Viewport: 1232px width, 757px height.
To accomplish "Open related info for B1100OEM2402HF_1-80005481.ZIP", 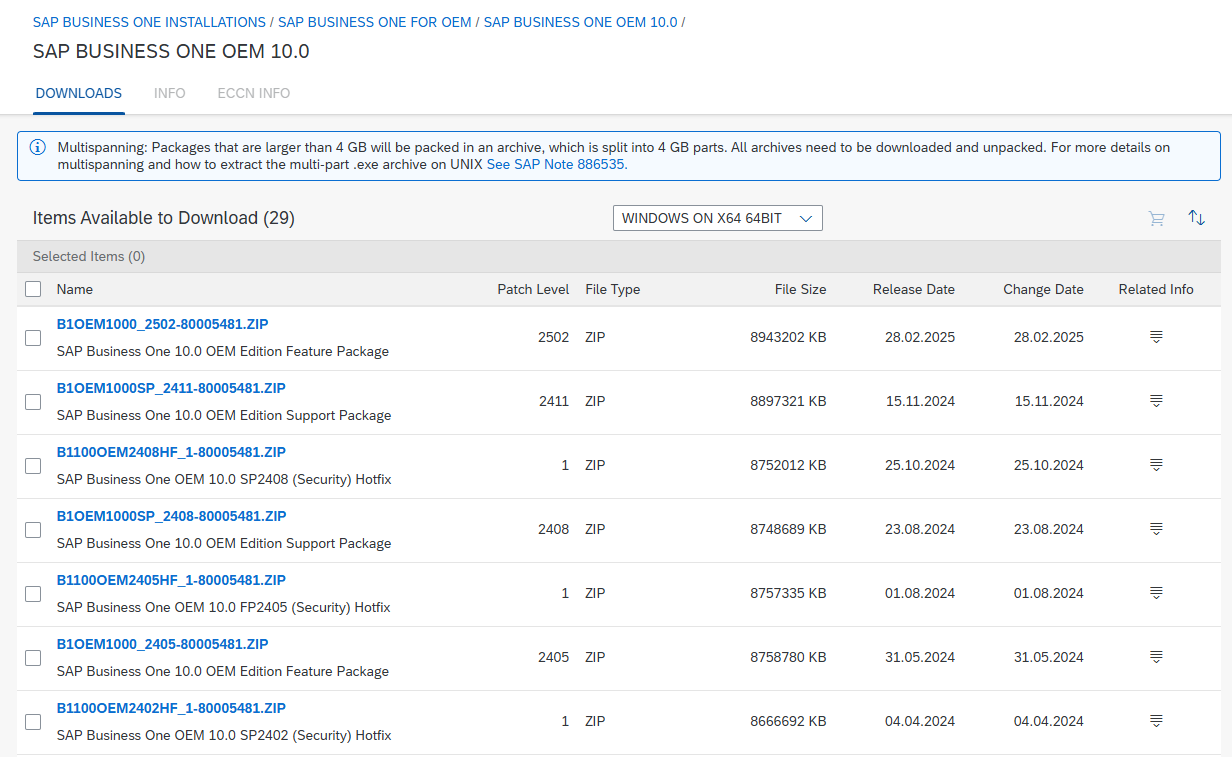I will point(1156,721).
